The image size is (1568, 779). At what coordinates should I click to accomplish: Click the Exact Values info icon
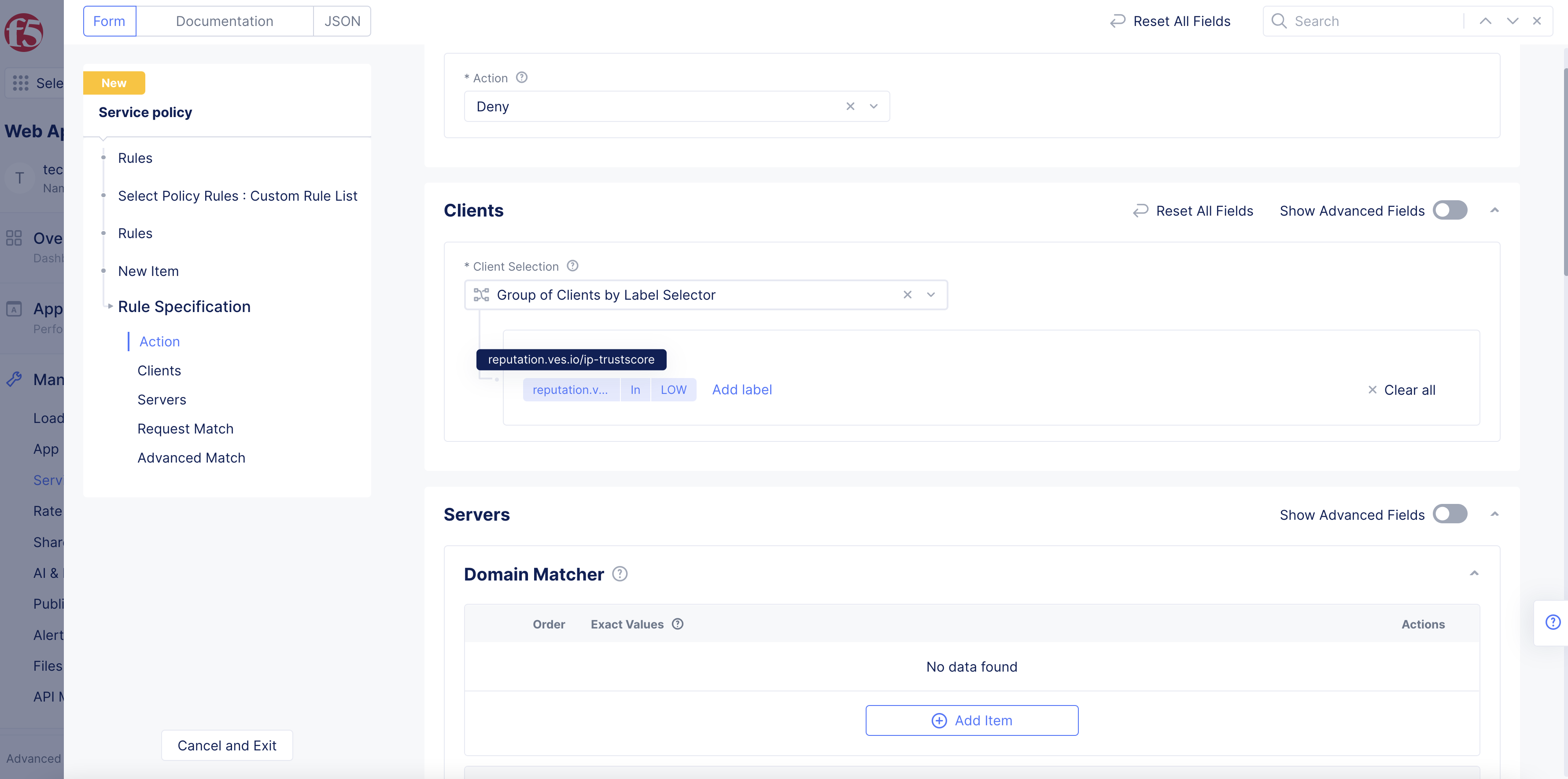pos(678,624)
